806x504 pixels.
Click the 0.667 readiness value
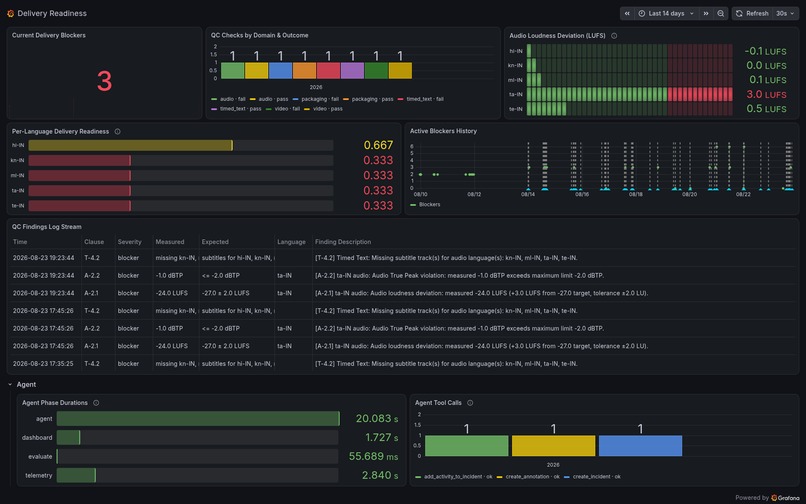[378, 146]
